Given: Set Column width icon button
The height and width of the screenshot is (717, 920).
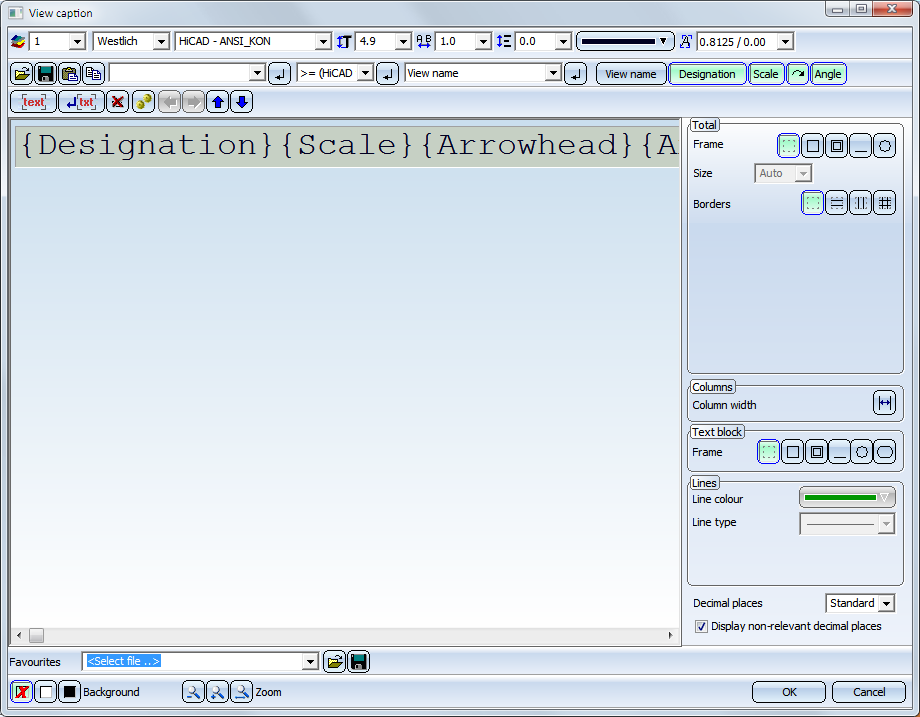Looking at the screenshot, I should point(884,403).
